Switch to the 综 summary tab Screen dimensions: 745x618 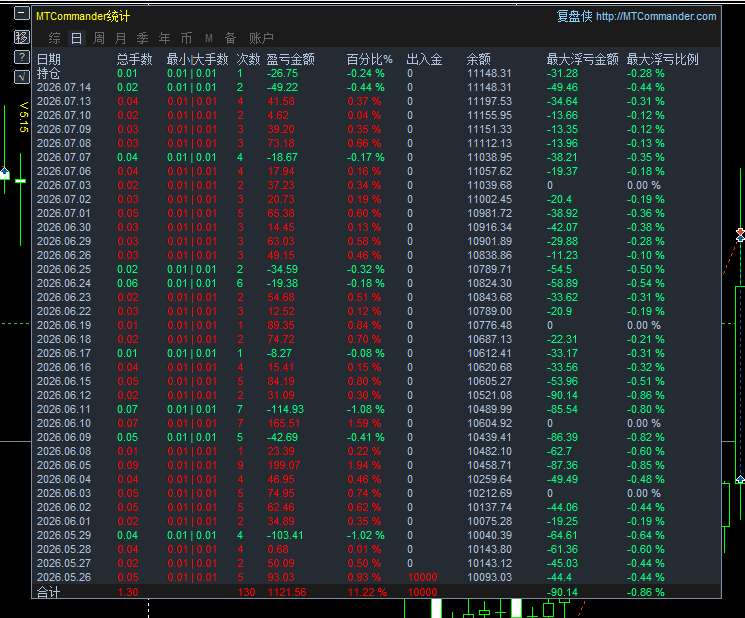click(x=55, y=38)
